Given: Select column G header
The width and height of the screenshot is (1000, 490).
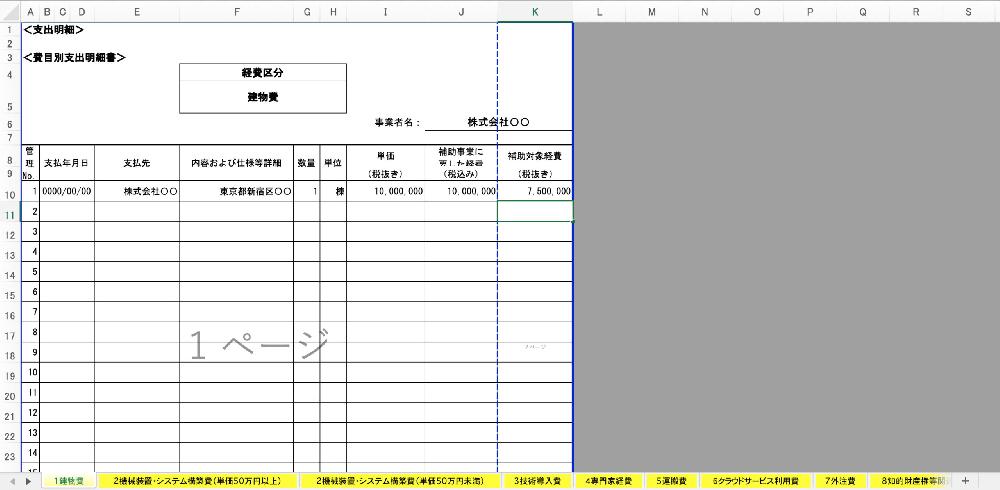Looking at the screenshot, I should click(307, 11).
